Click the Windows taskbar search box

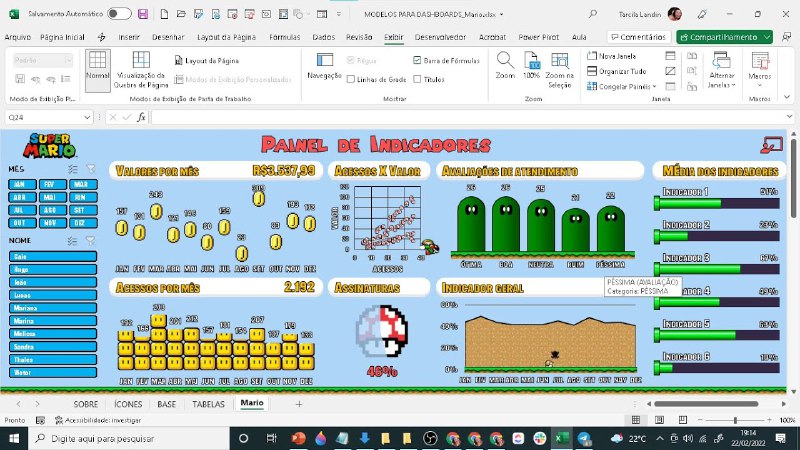(x=128, y=438)
